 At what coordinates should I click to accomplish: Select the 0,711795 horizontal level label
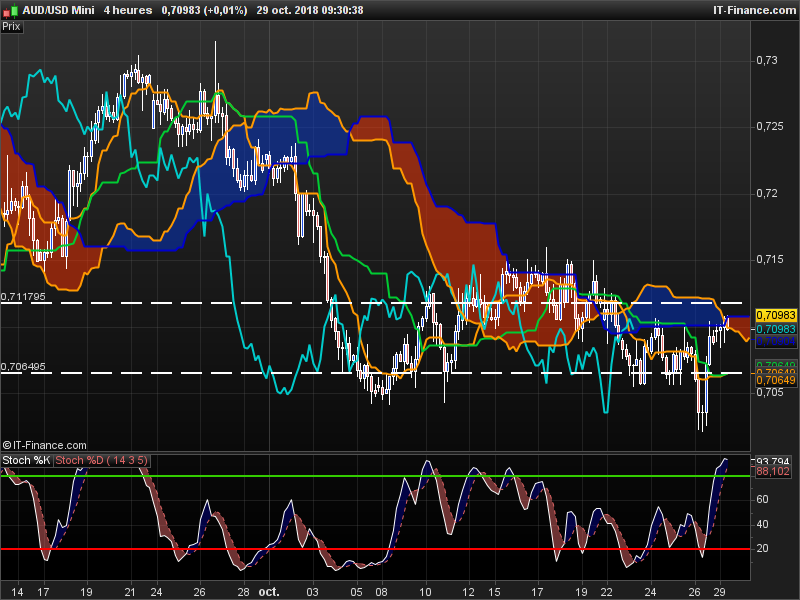click(23, 296)
